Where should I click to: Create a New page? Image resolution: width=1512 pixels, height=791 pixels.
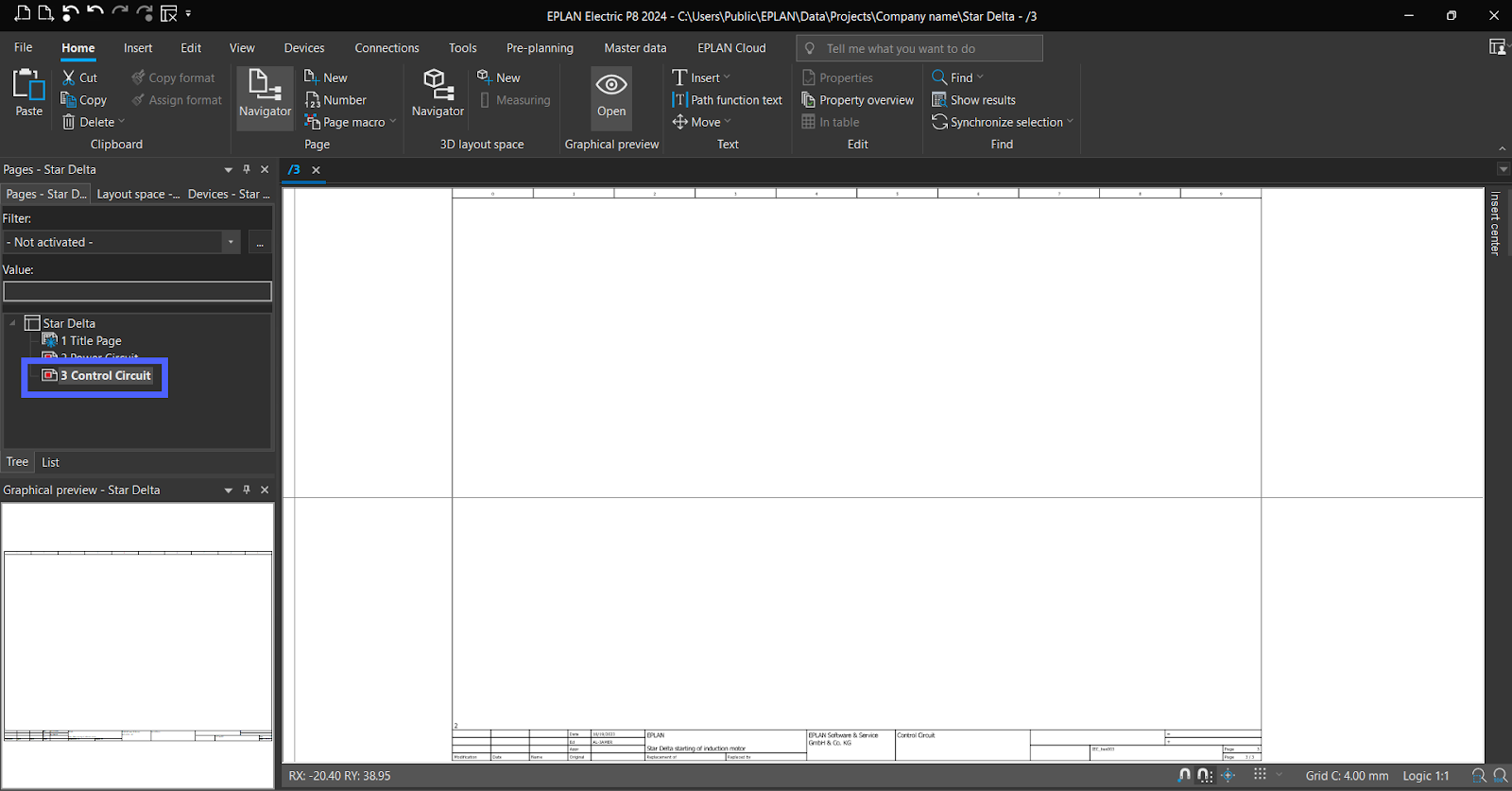click(x=326, y=77)
